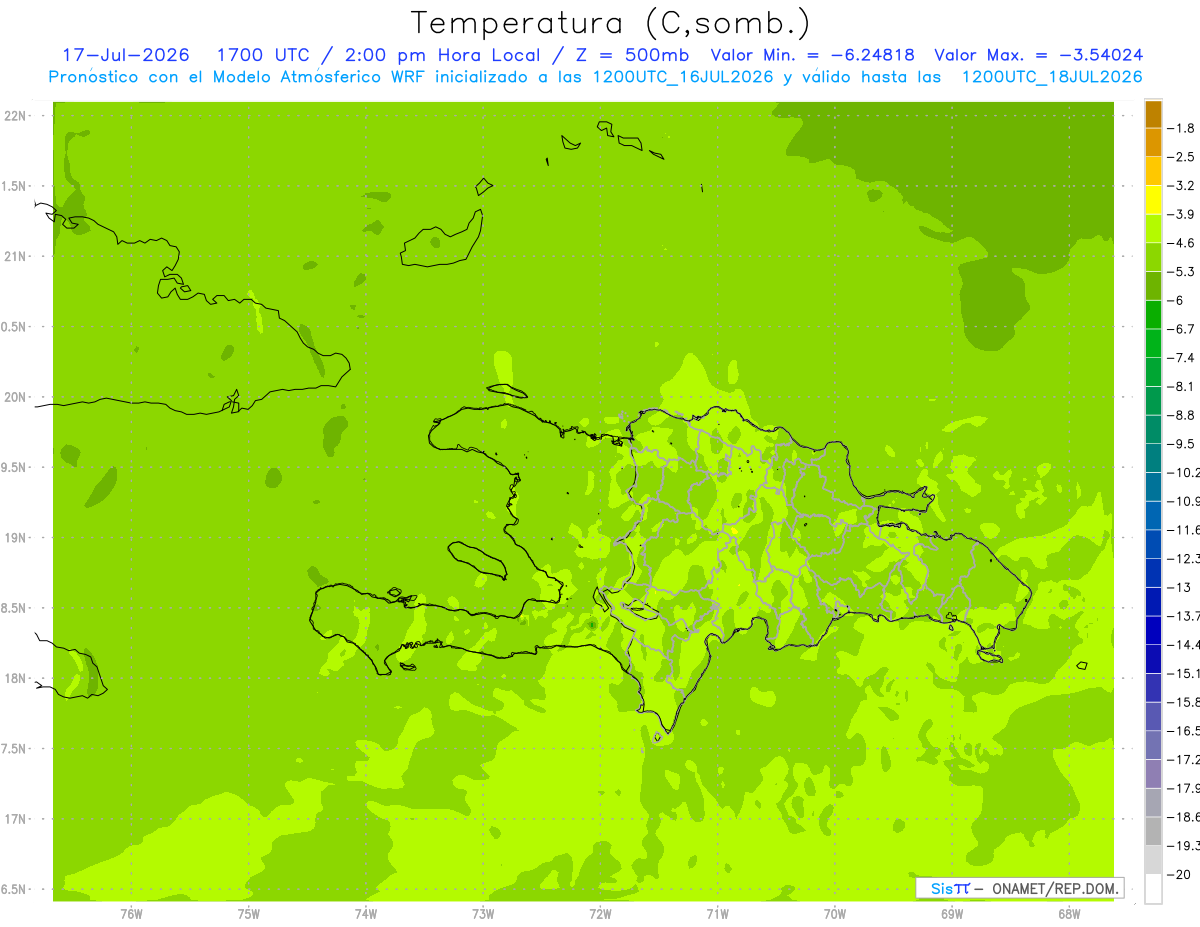The height and width of the screenshot is (927, 1200).
Task: Click the "75W" longitude axis label
Action: [x=249, y=912]
